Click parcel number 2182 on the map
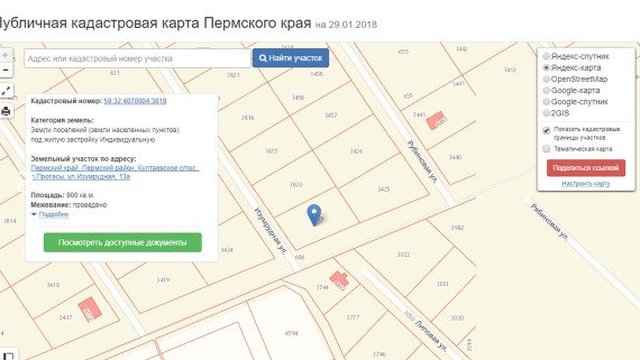Screen dimensions: 640x360 pos(457,227)
